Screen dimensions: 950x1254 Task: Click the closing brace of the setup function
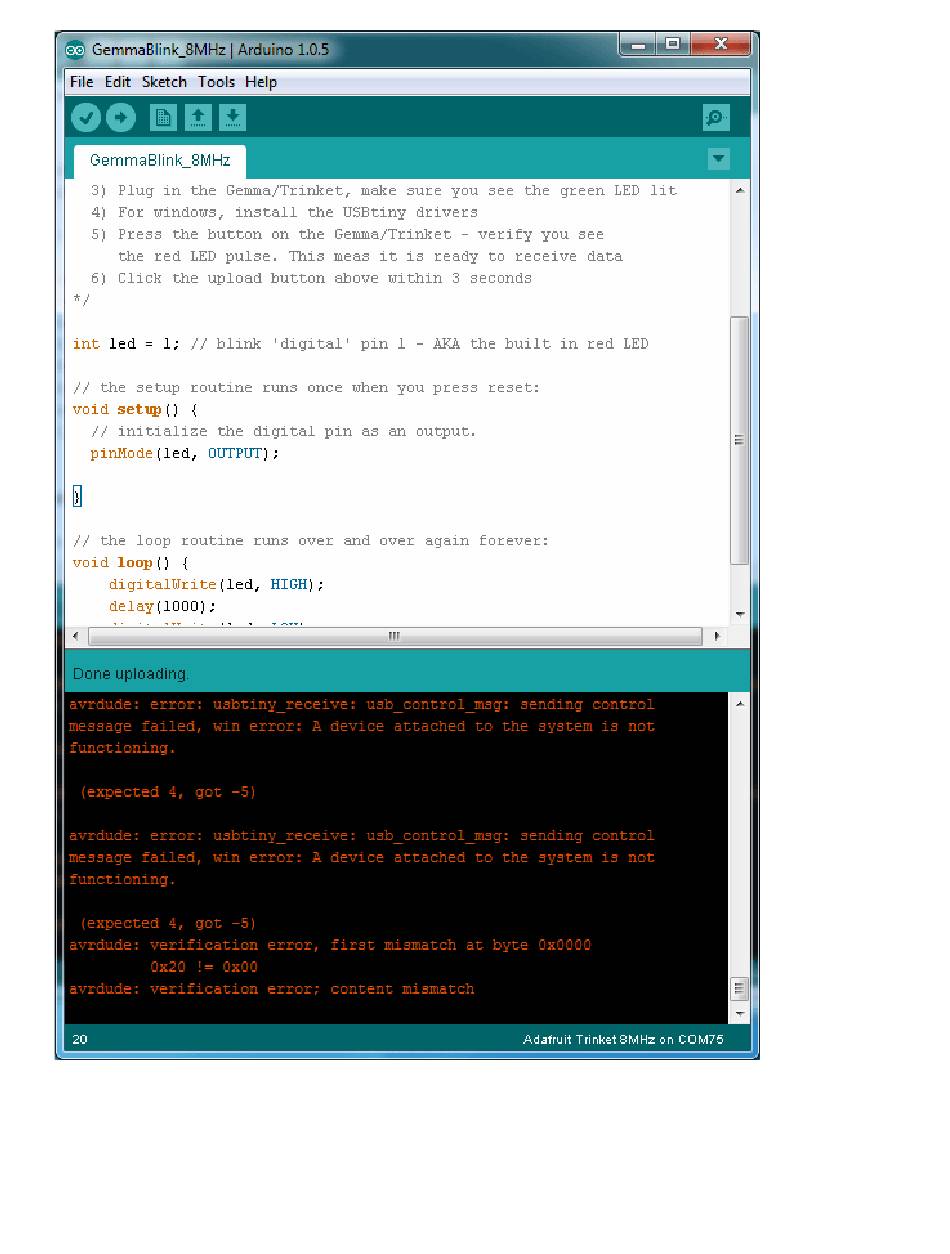[77, 497]
